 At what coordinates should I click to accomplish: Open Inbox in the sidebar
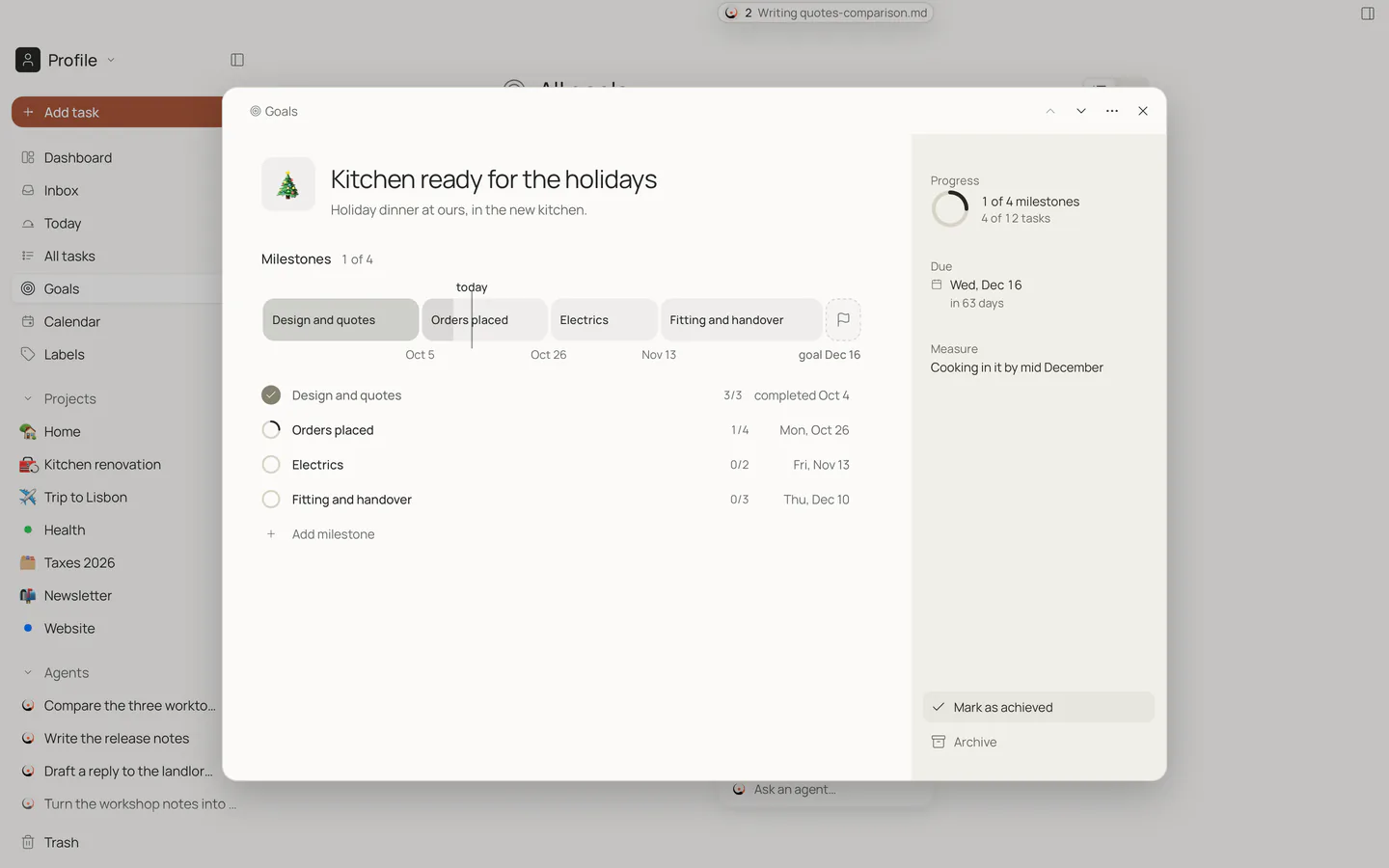pyautogui.click(x=117, y=190)
